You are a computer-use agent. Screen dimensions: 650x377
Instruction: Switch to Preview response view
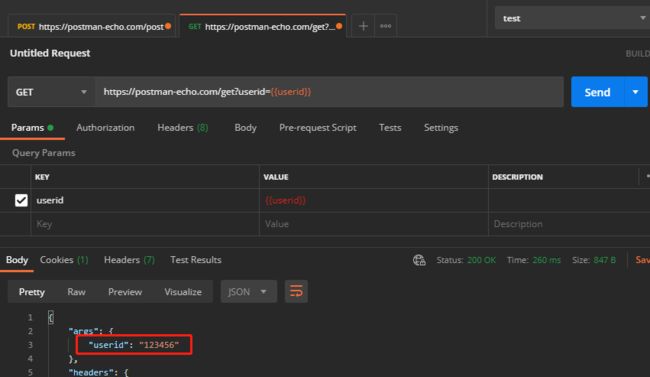click(x=125, y=292)
